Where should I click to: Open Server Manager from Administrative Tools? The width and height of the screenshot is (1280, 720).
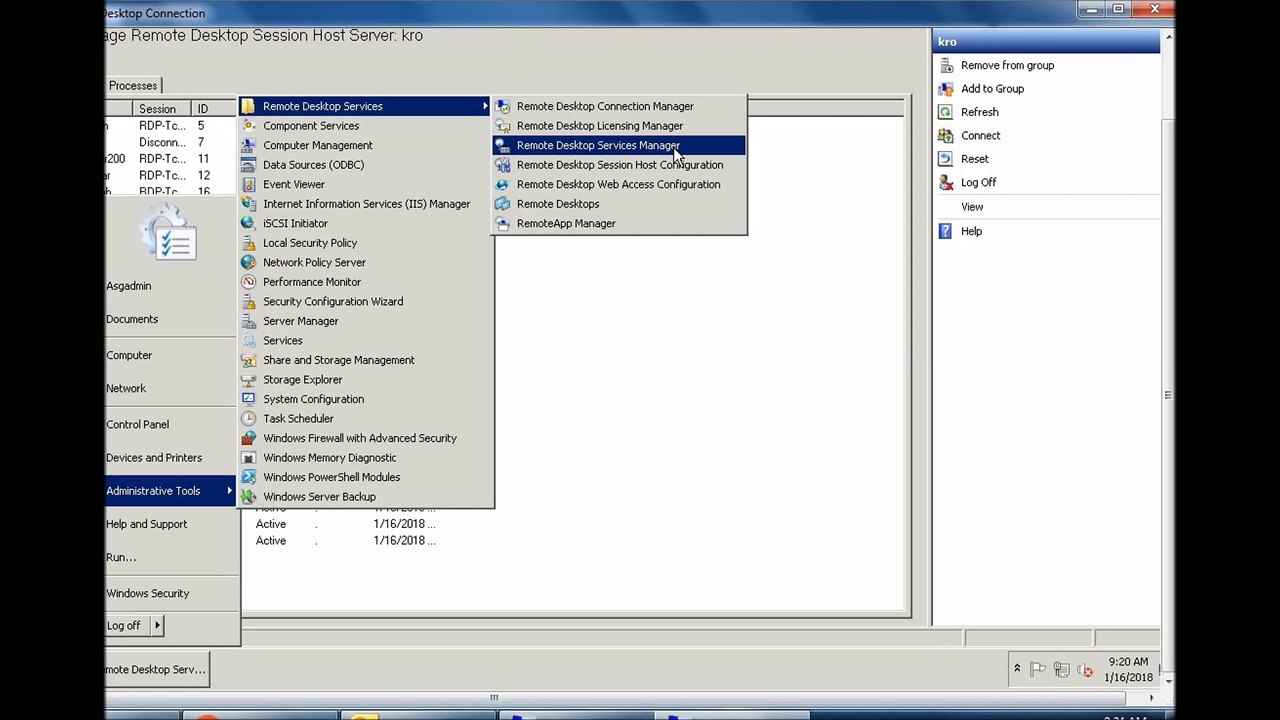coord(300,321)
